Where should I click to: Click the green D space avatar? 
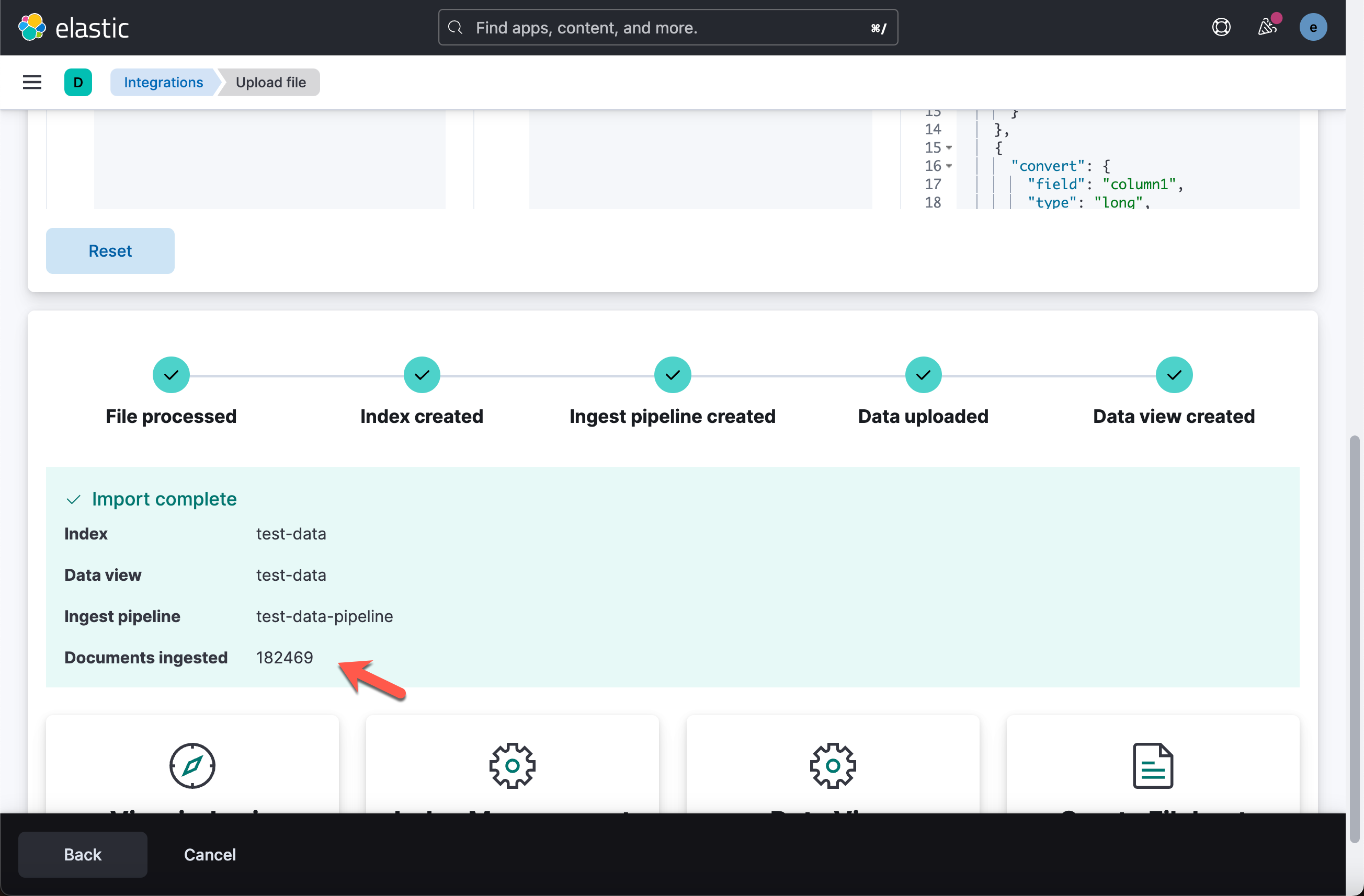[78, 82]
